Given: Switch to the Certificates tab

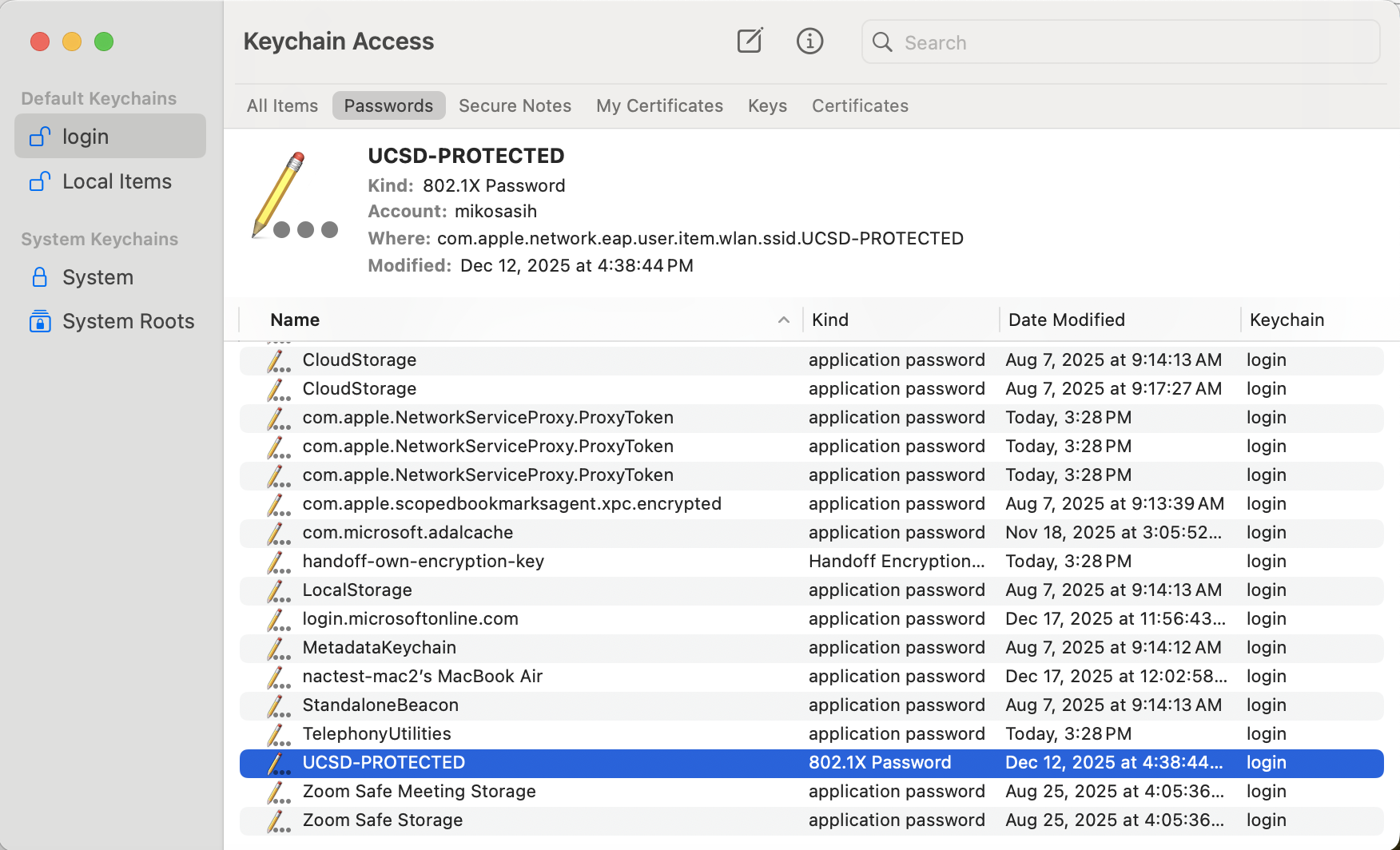Looking at the screenshot, I should [x=860, y=105].
